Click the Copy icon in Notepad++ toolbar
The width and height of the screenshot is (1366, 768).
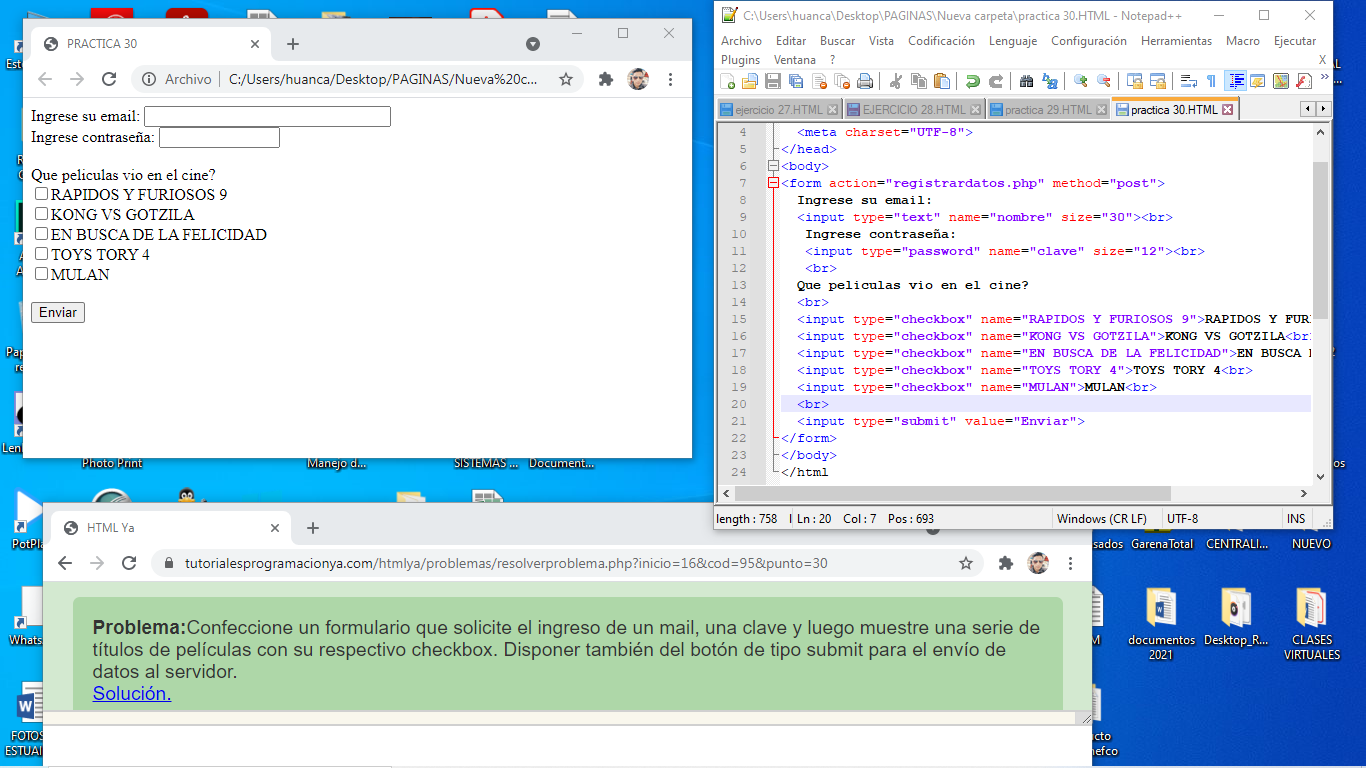tap(918, 81)
